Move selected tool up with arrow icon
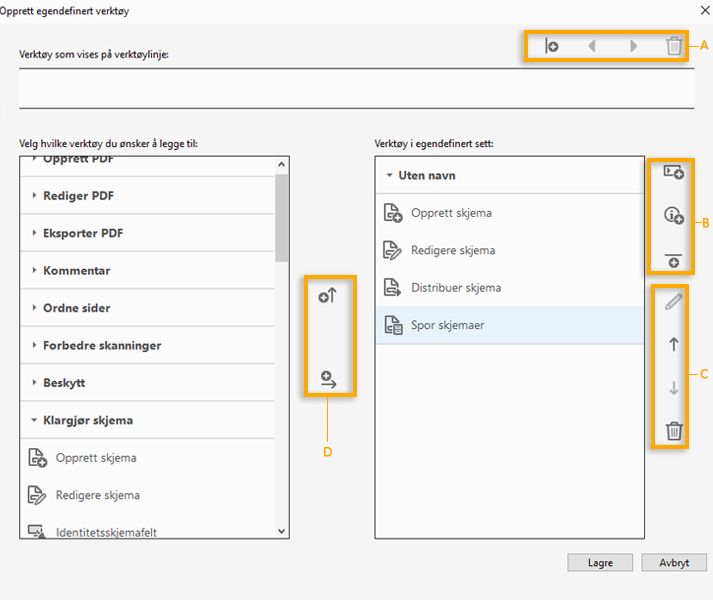This screenshot has width=713, height=600. click(x=673, y=344)
